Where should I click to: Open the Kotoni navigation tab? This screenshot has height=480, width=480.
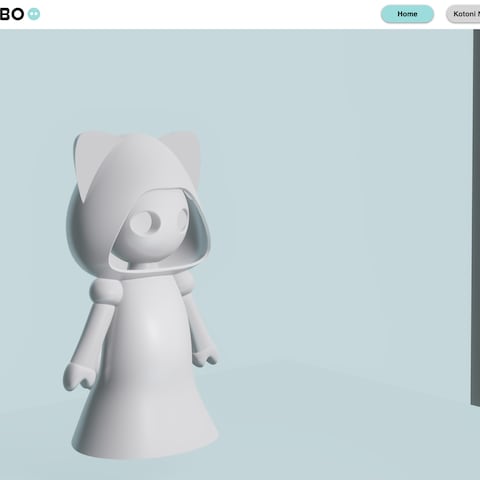point(464,14)
